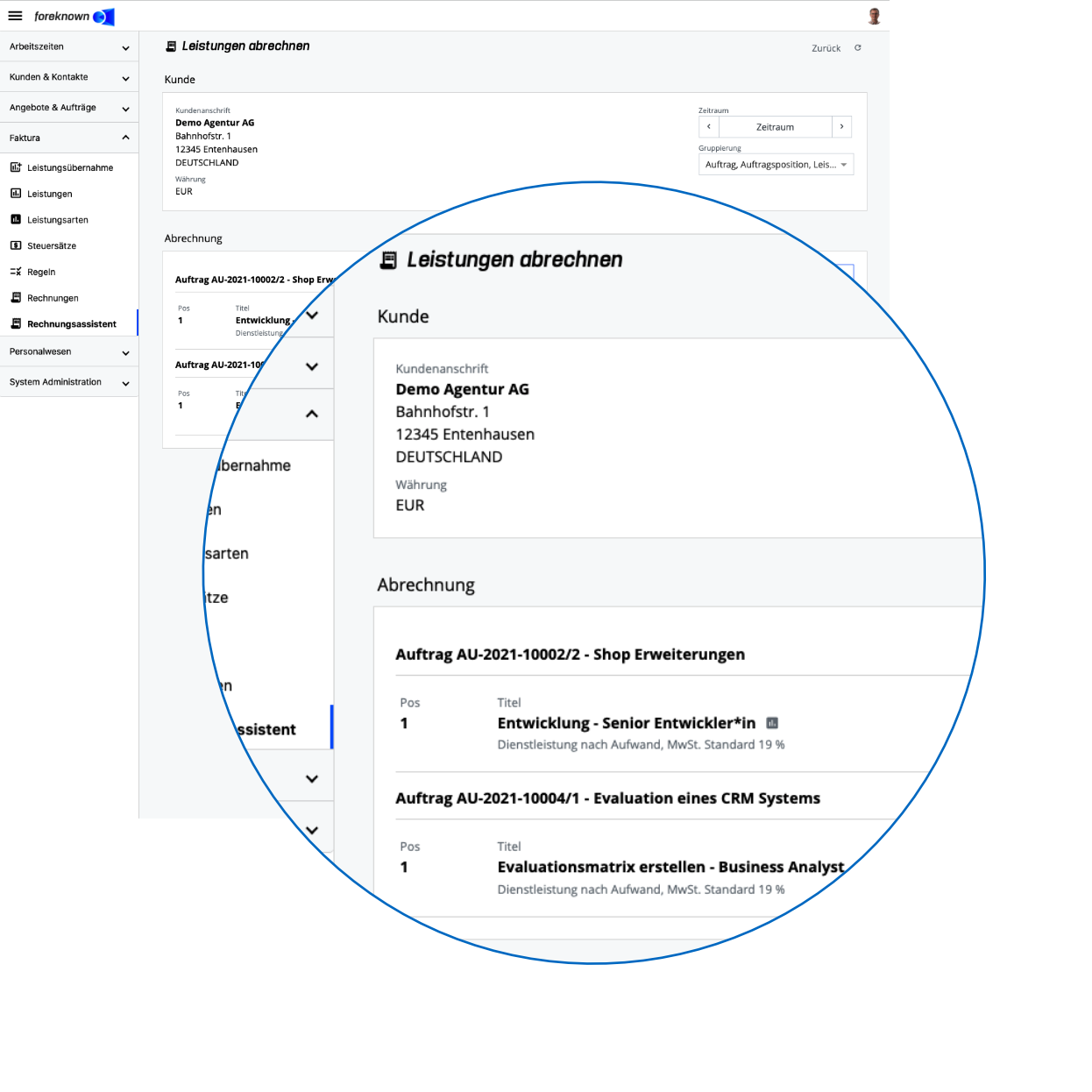Expand the Entwicklung position chevron

311,317
